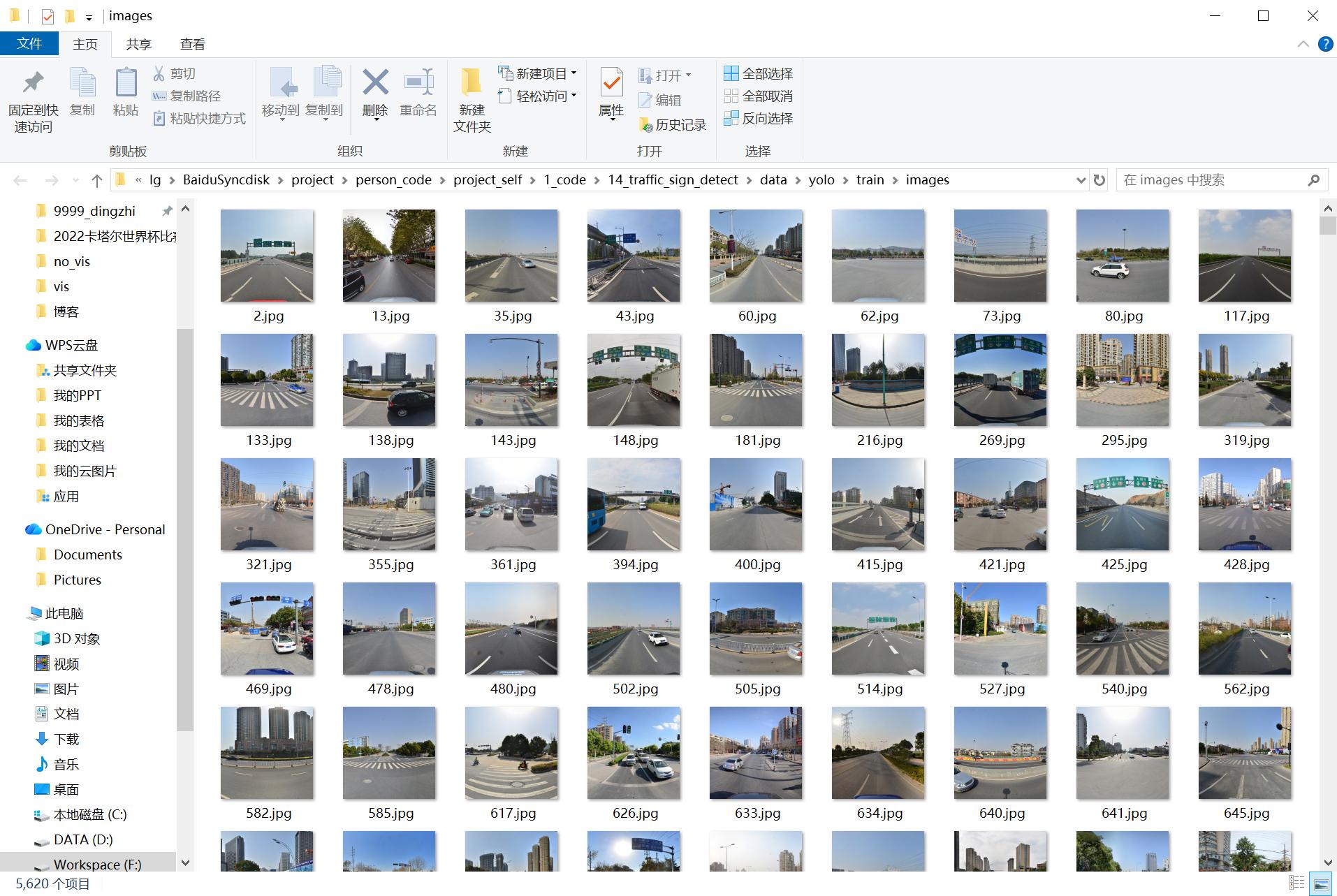This screenshot has width=1337, height=896.
Task: Click Paste Shortcut (粘贴快捷方式)
Action: pyautogui.click(x=199, y=118)
